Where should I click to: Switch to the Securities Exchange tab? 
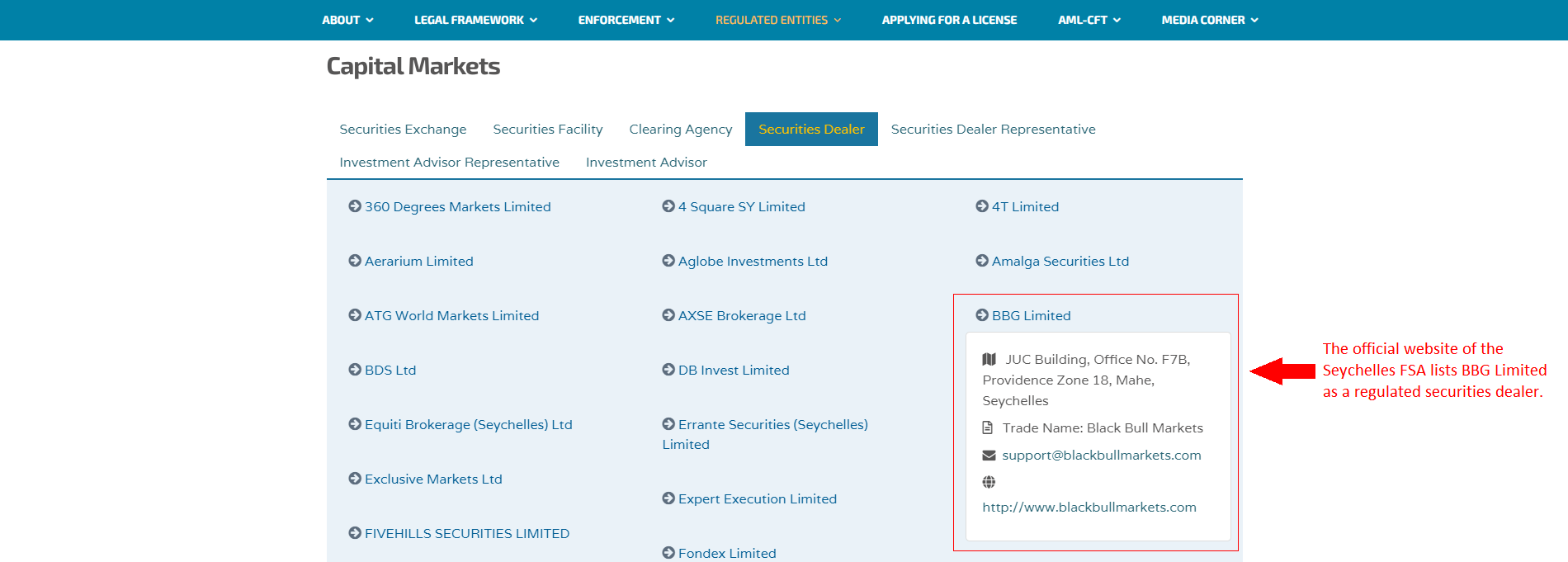tap(403, 130)
